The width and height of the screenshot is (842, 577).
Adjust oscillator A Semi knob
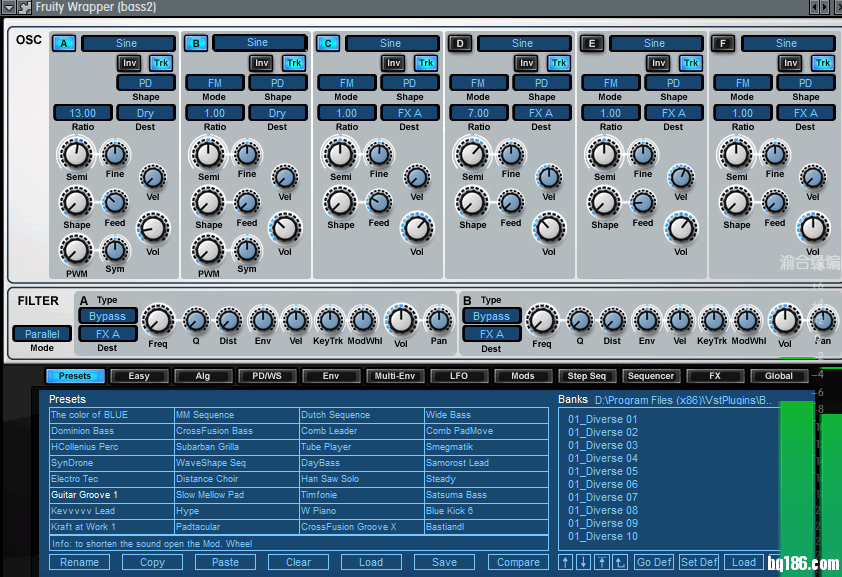76,155
